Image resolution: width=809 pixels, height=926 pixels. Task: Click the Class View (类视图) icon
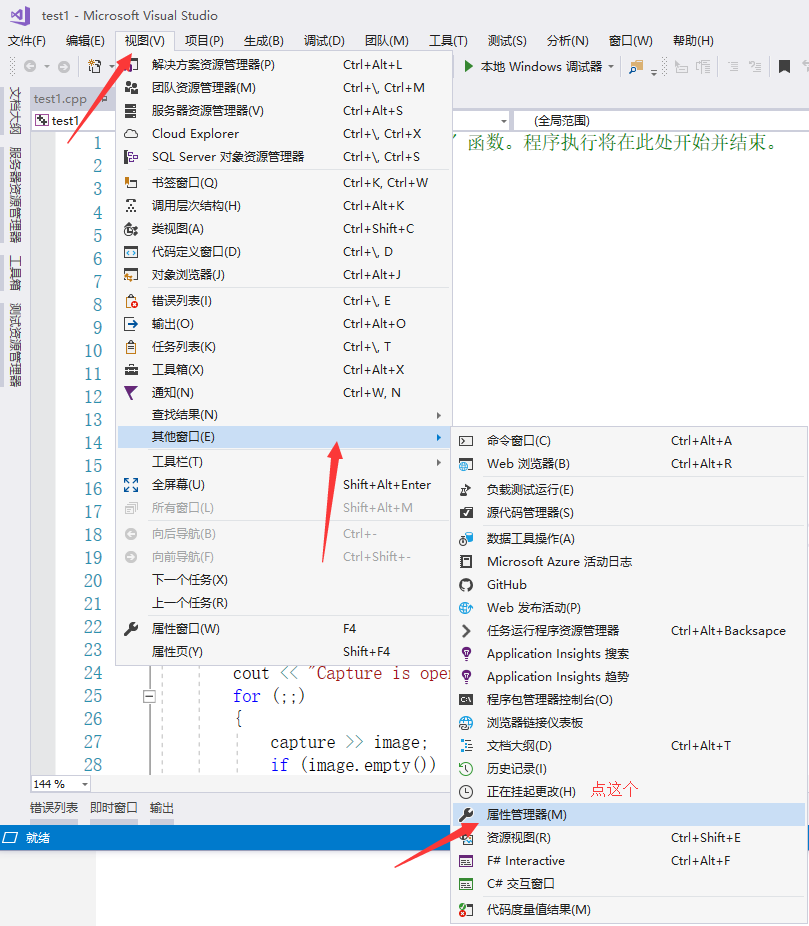131,229
